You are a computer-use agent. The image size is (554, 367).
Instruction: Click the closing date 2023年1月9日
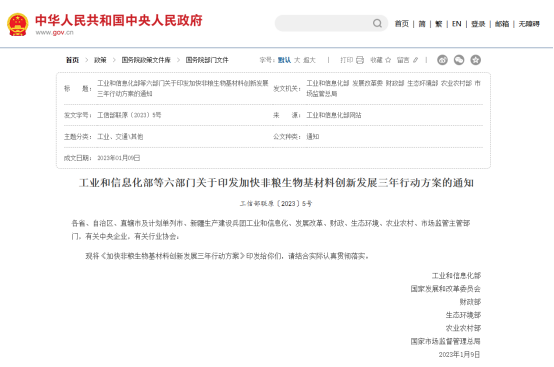pos(459,354)
